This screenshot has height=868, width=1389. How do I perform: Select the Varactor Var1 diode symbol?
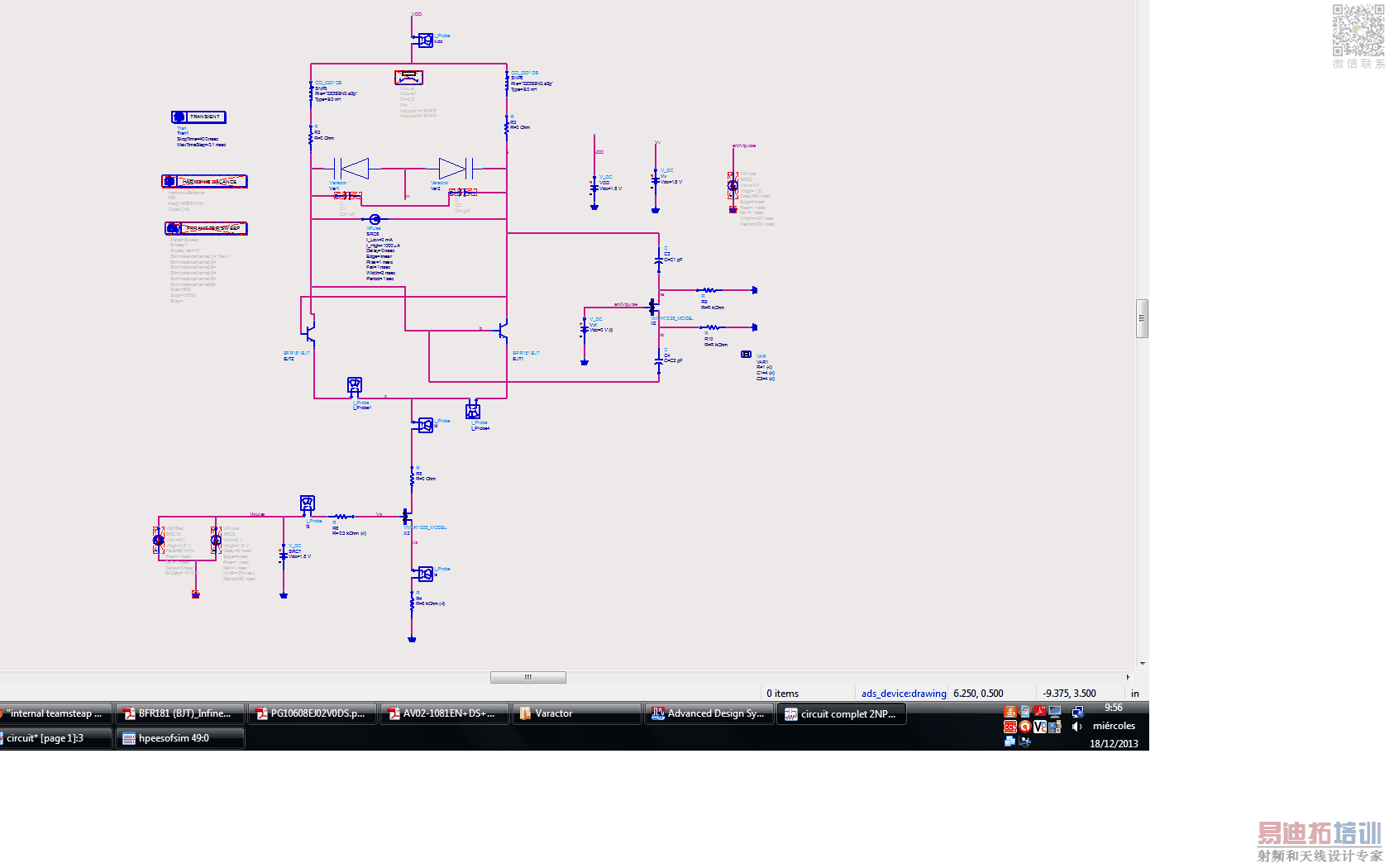tap(351, 169)
